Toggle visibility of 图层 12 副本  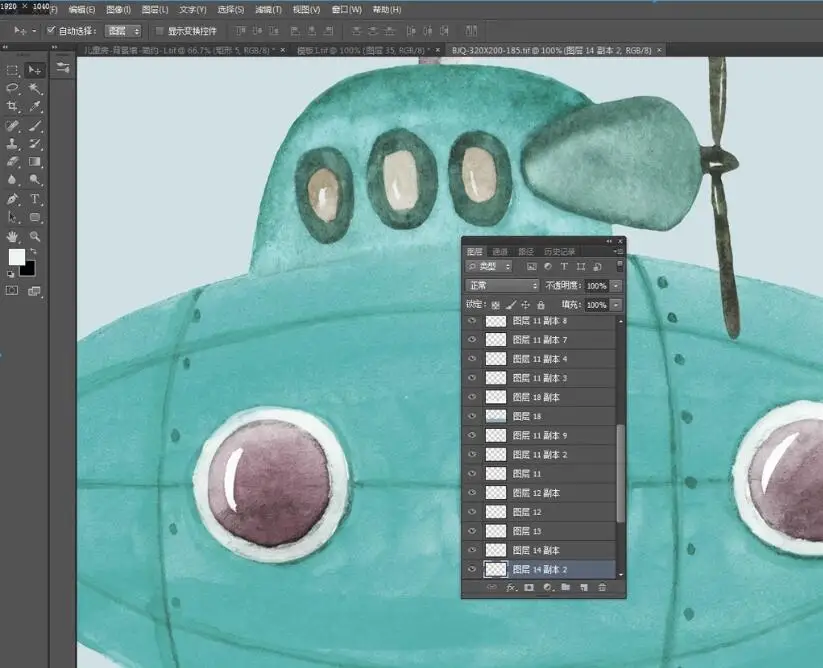click(472, 493)
